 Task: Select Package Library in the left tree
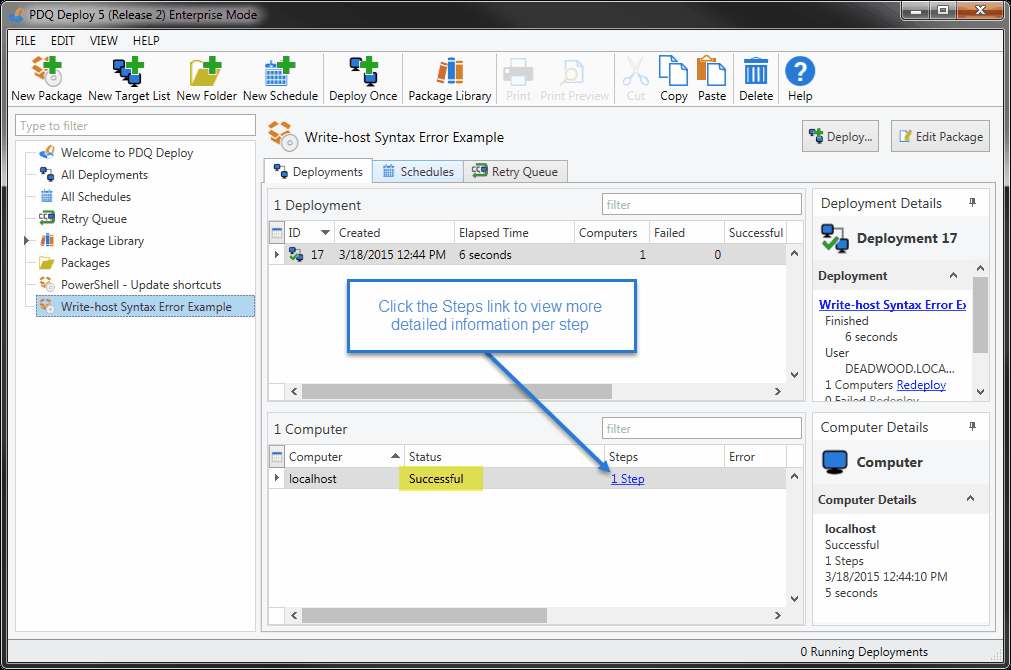[x=102, y=241]
